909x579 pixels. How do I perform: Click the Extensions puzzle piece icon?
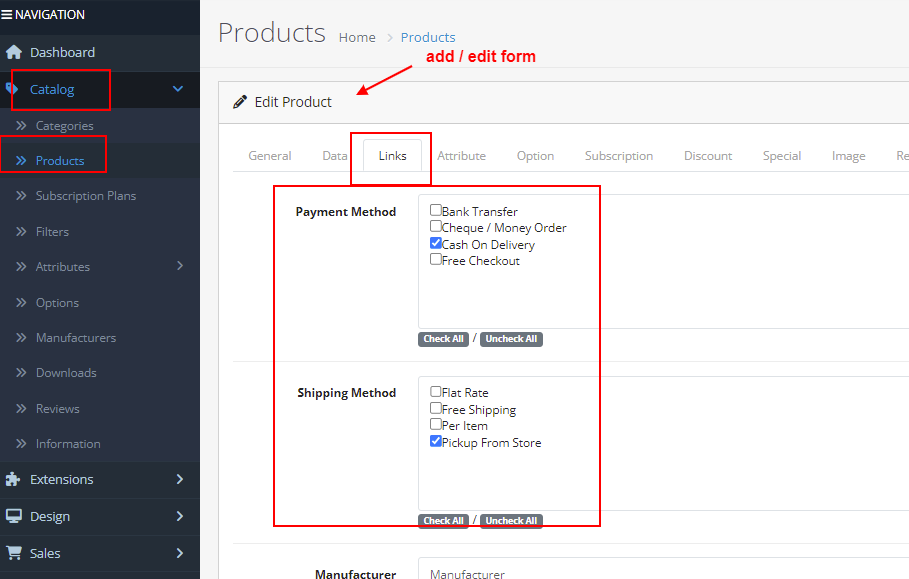pos(13,479)
